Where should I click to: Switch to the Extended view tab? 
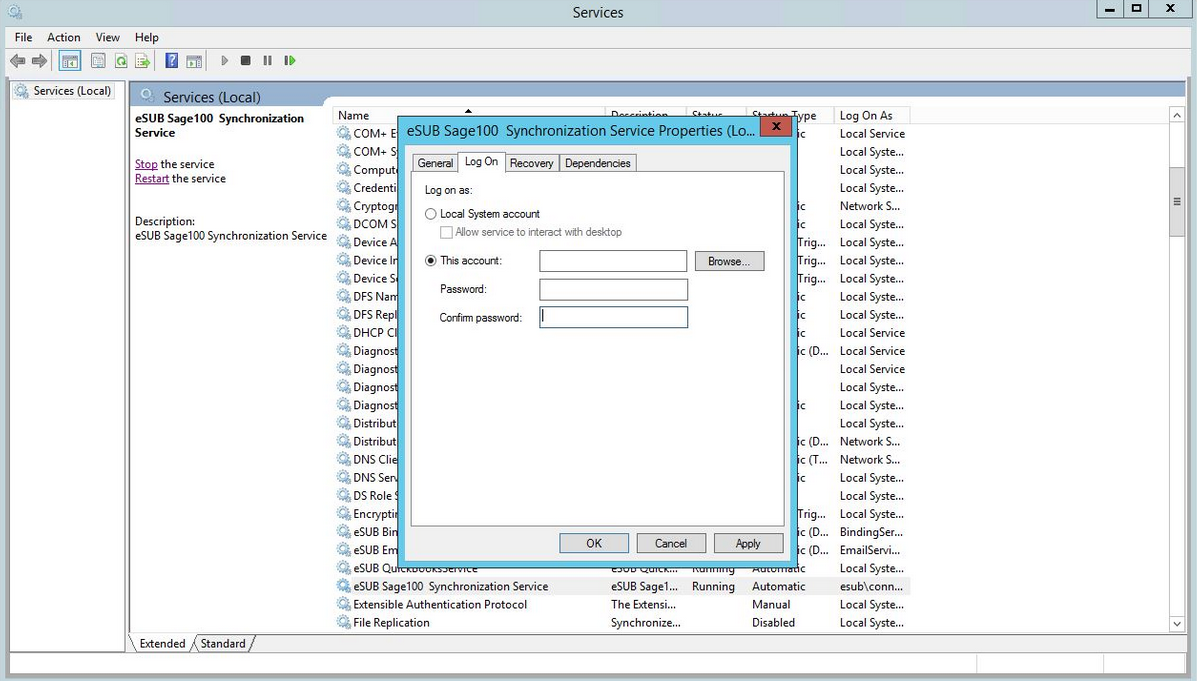click(x=162, y=644)
